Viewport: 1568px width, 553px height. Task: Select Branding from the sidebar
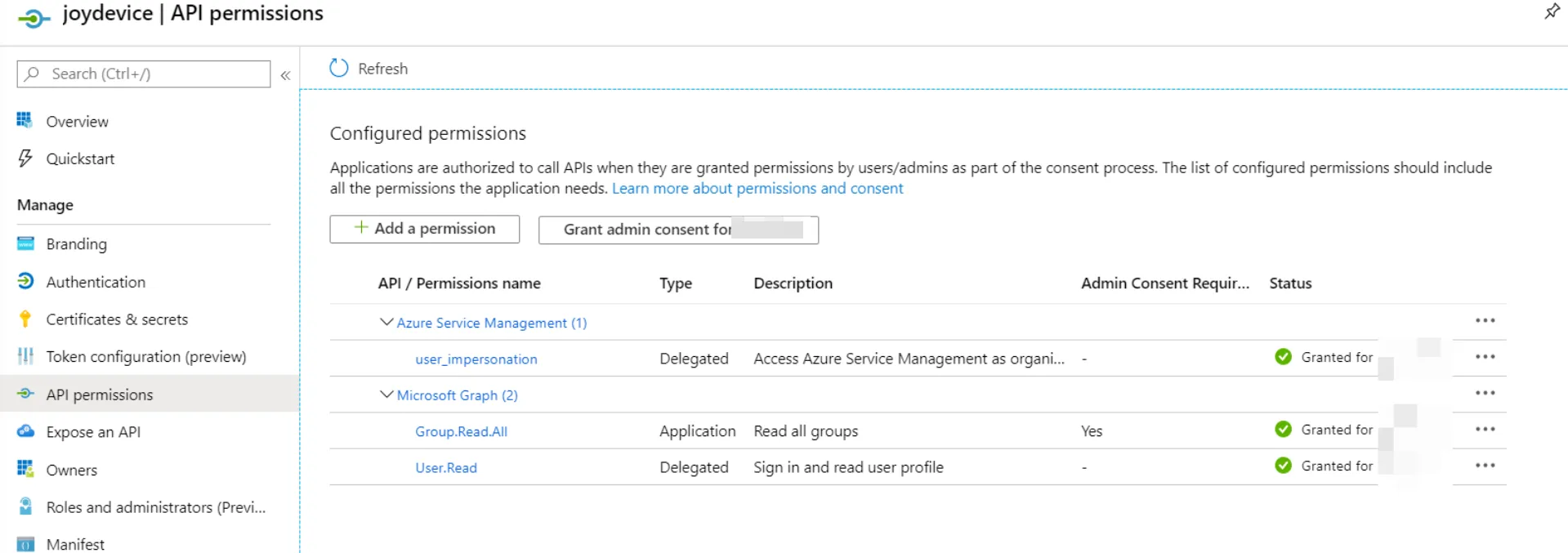[76, 244]
